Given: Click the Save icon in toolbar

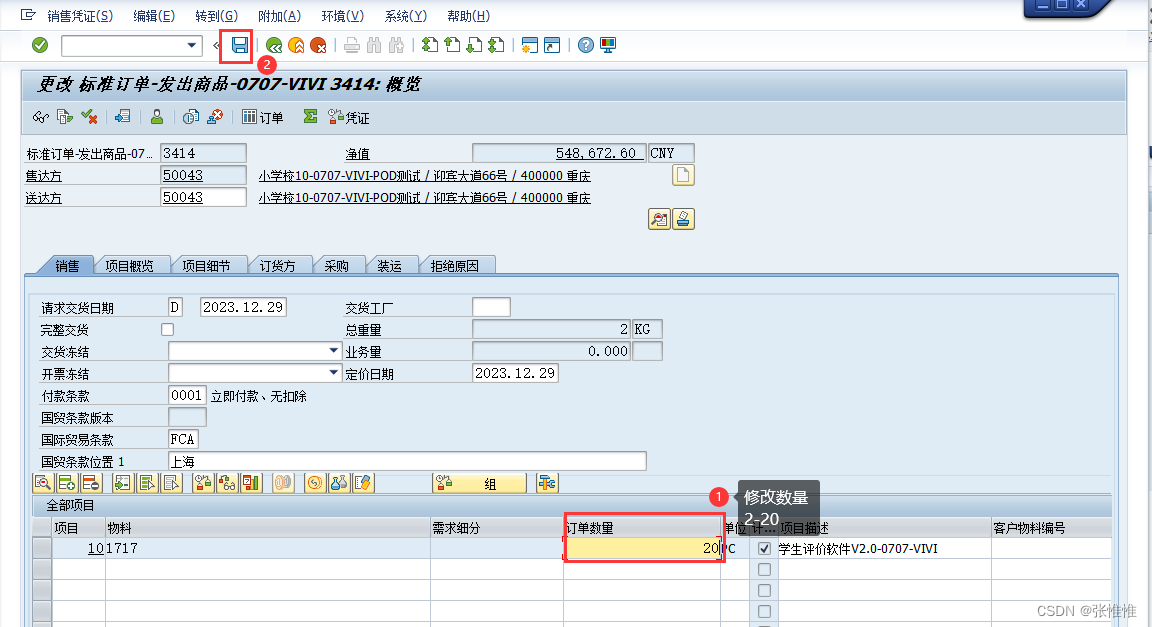Looking at the screenshot, I should [240, 44].
